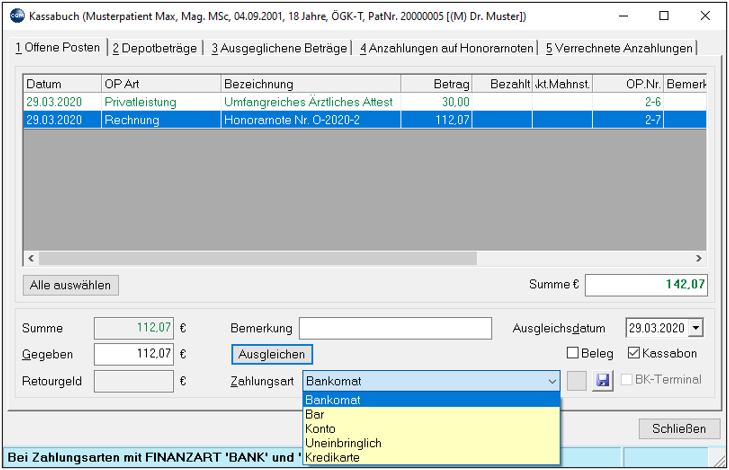The width and height of the screenshot is (729, 470).
Task: Switch to the Offene Posten tab
Action: pos(58,47)
